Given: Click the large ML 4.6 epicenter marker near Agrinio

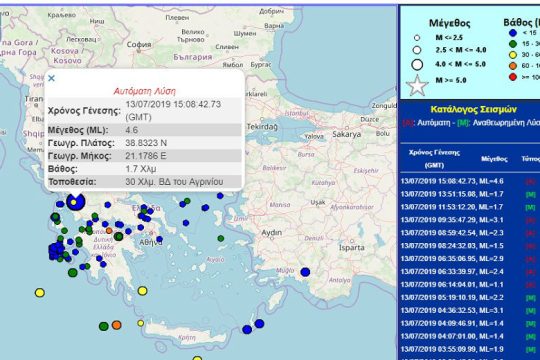Looking at the screenshot, I should 75,202.
